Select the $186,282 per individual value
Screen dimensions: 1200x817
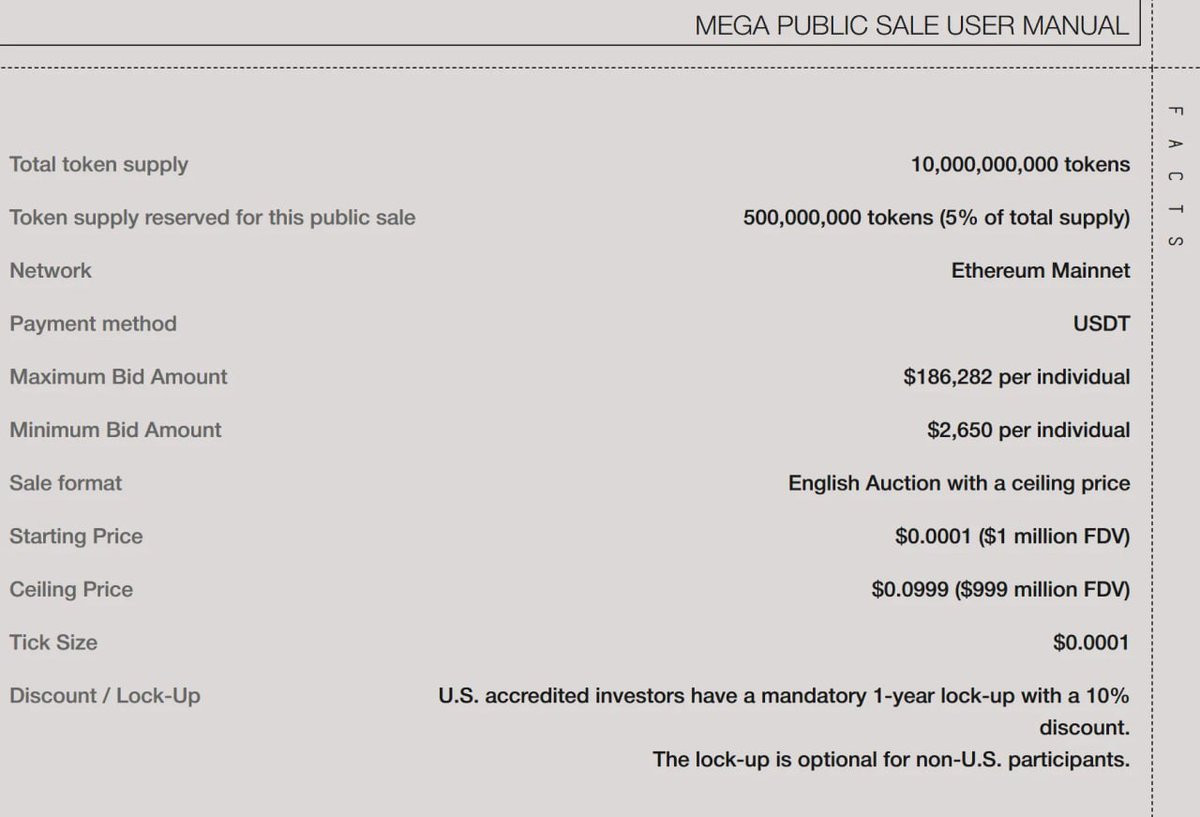1017,377
